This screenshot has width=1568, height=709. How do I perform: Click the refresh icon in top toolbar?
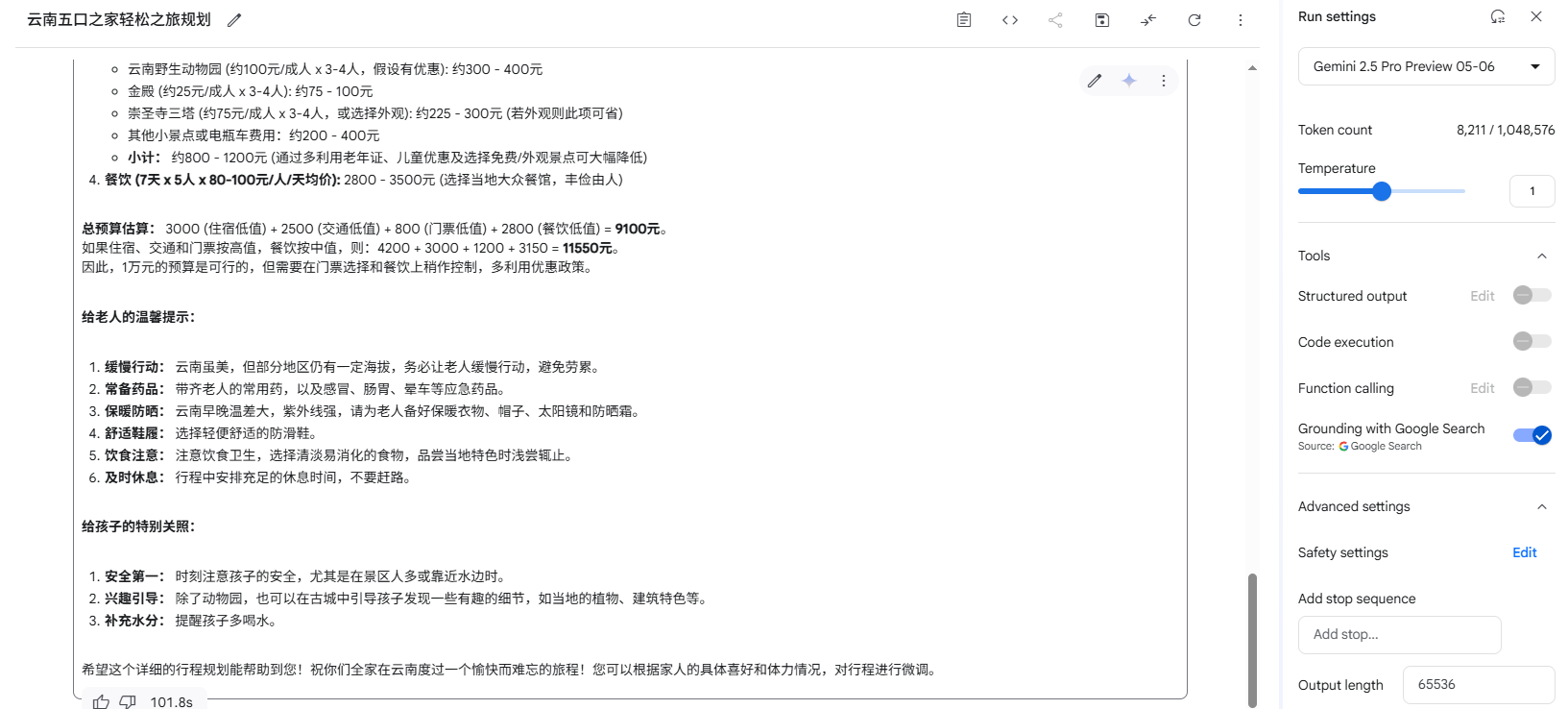tap(1194, 20)
